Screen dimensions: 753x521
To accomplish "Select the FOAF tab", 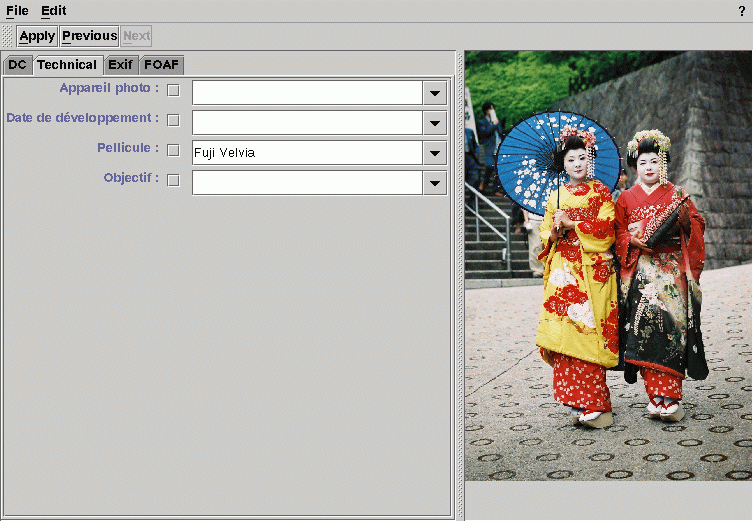I will click(161, 65).
